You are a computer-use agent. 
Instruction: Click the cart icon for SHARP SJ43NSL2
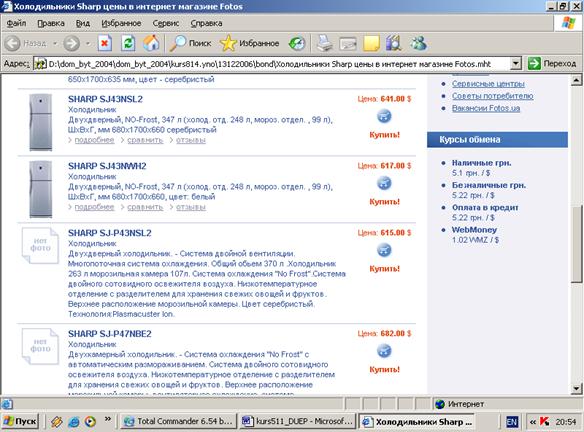pos(384,117)
